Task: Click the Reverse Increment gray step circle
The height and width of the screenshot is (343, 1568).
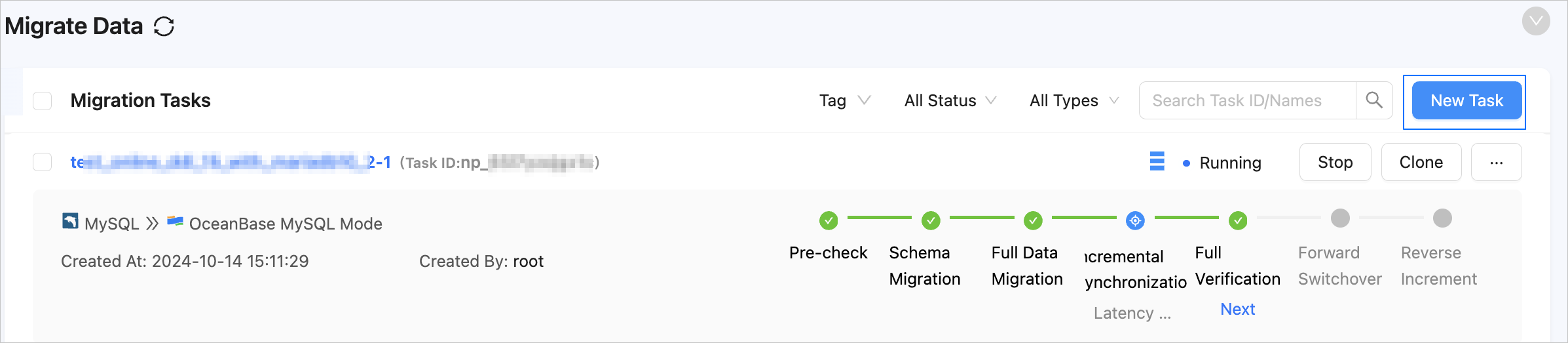Action: (x=1442, y=218)
